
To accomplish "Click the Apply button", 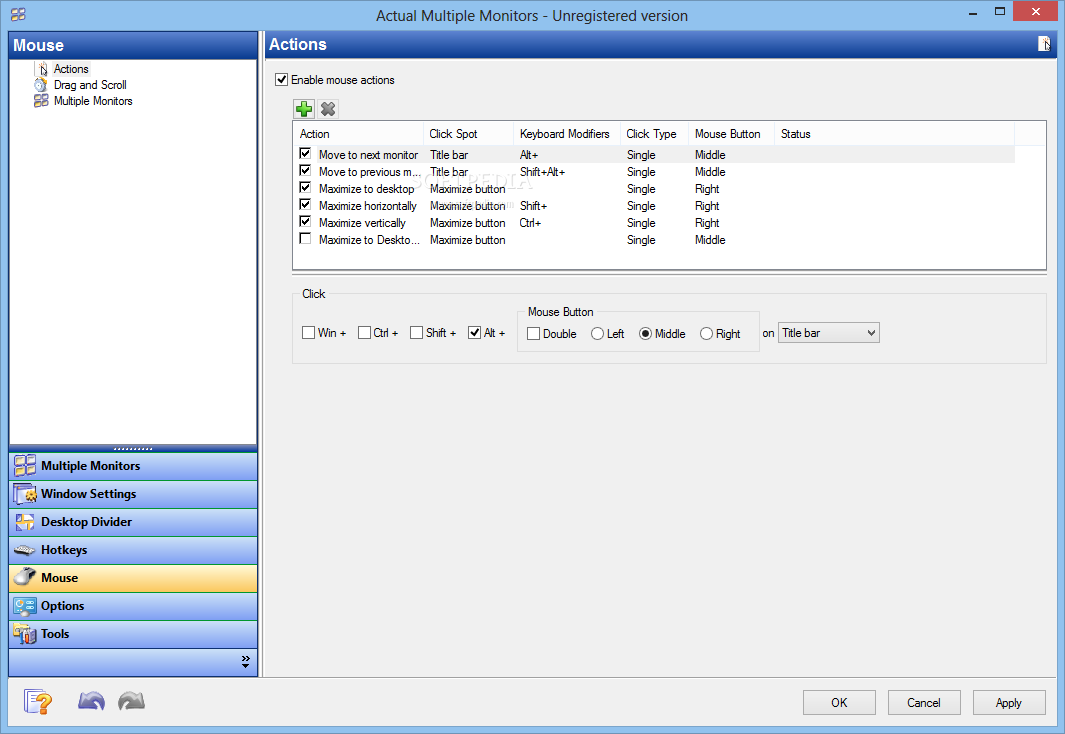I will click(x=1009, y=703).
